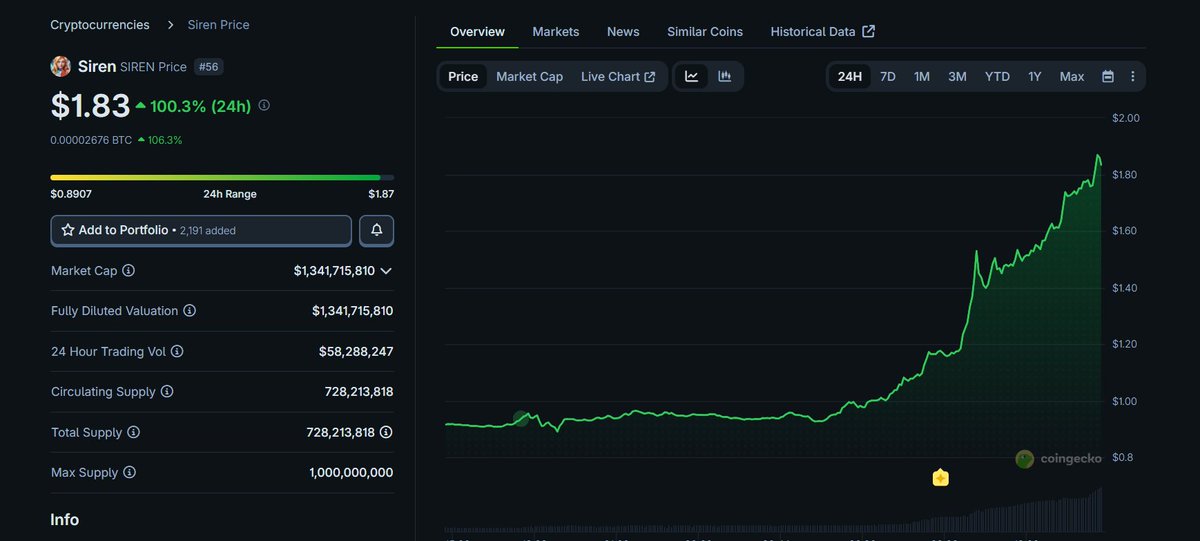This screenshot has height=541, width=1200.
Task: Open the Similar Coins tab
Action: point(705,32)
